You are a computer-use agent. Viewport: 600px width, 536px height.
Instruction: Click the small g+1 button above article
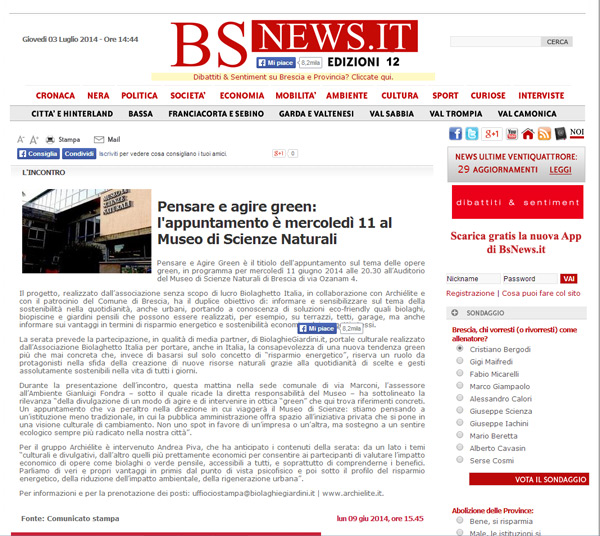pyautogui.click(x=279, y=153)
